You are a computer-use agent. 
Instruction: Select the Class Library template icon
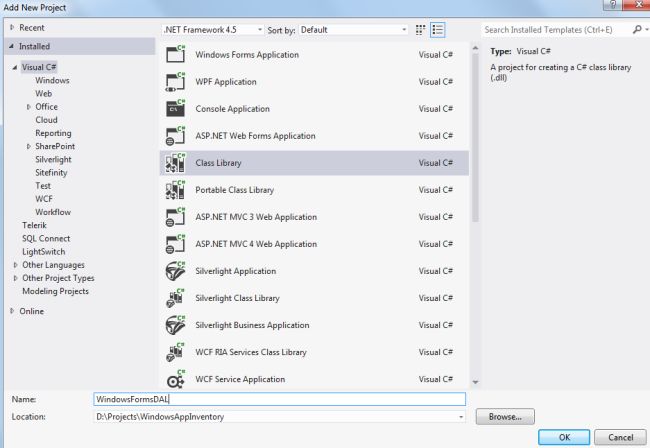175,162
